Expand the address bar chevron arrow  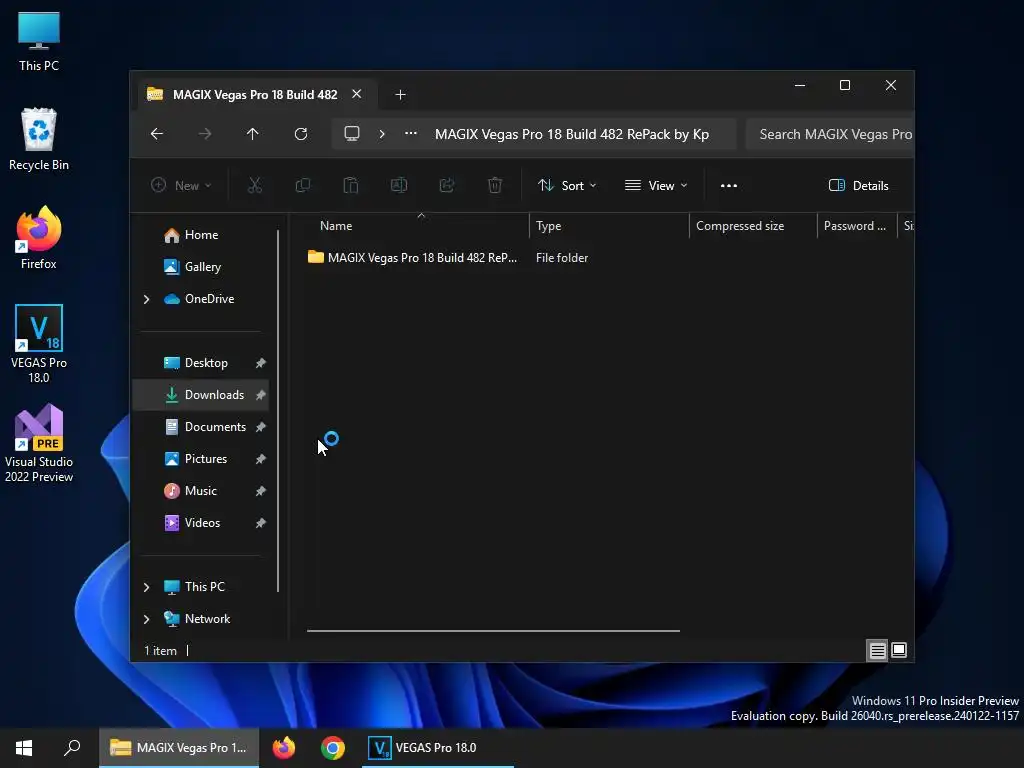pyautogui.click(x=382, y=134)
